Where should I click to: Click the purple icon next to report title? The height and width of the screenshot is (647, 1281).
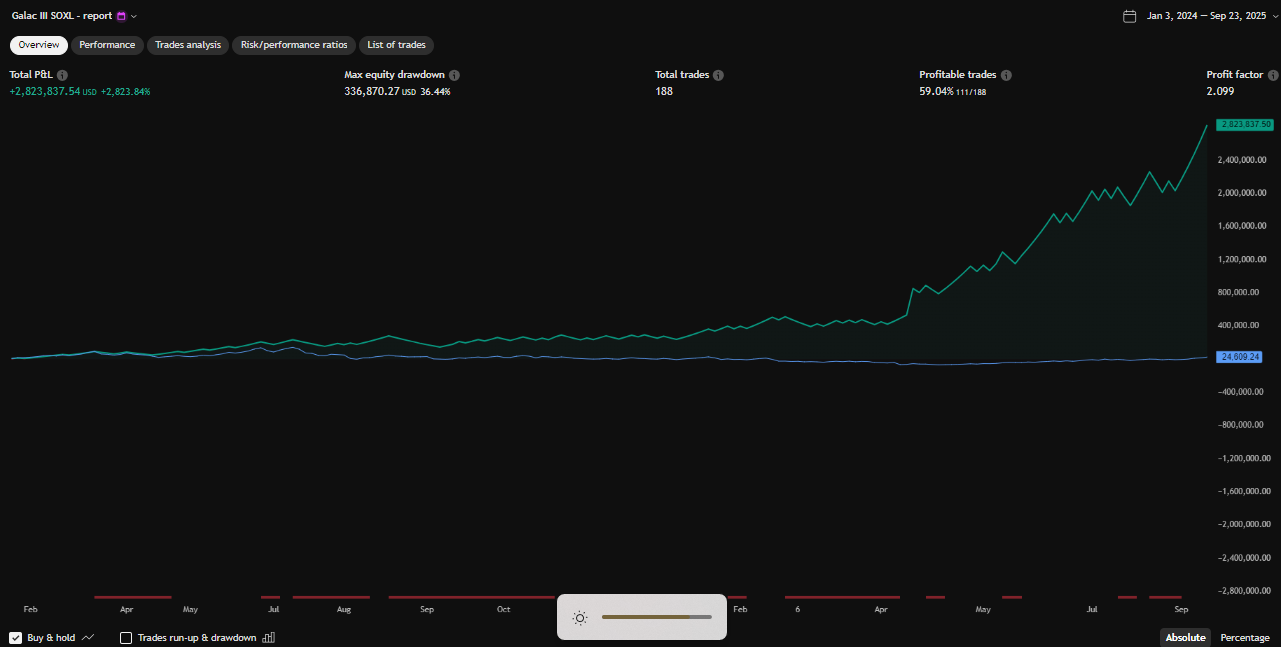pyautogui.click(x=122, y=16)
